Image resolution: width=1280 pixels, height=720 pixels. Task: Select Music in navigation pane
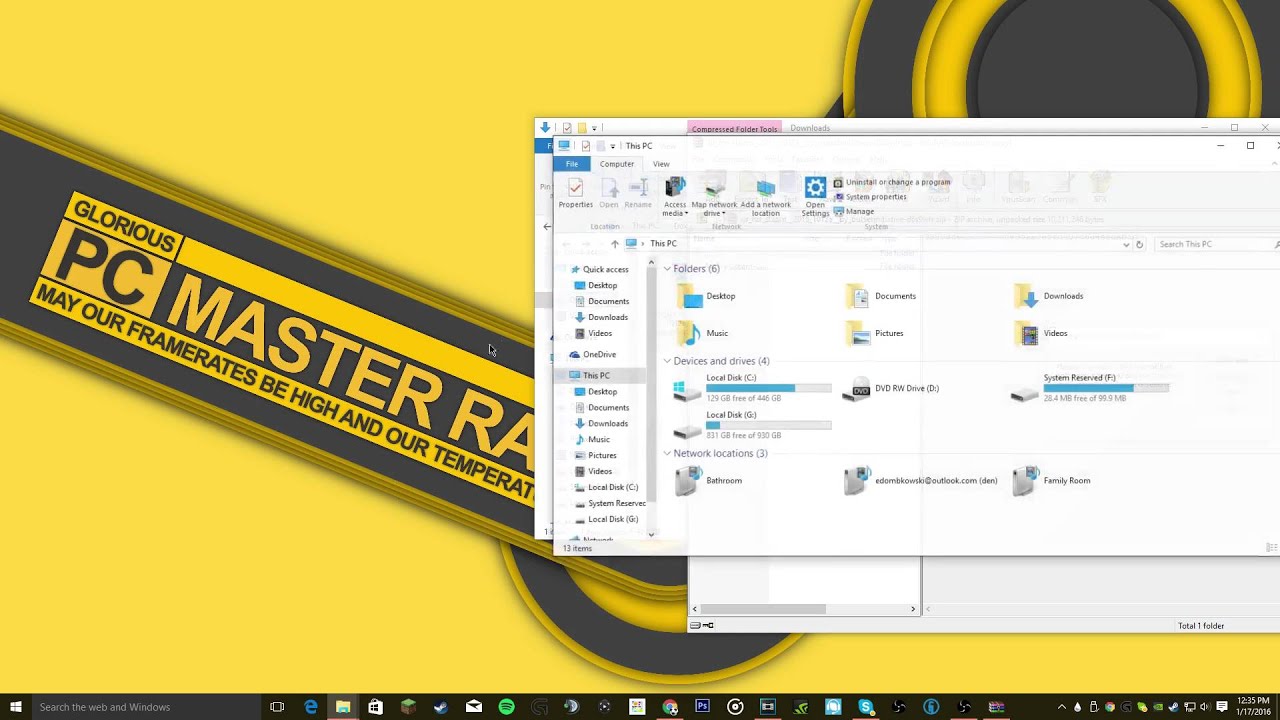[599, 439]
